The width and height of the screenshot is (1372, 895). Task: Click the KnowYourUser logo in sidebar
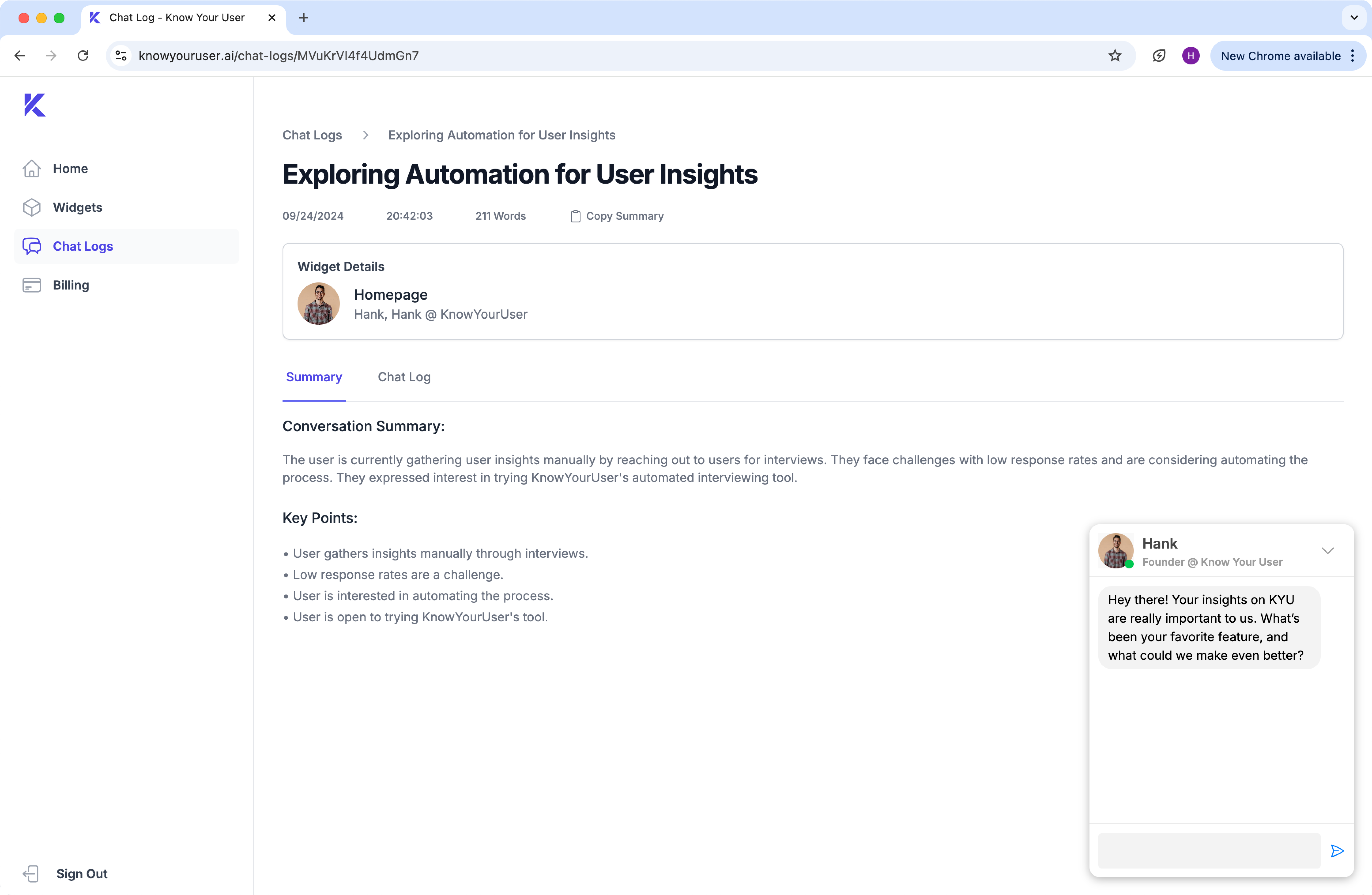35,104
